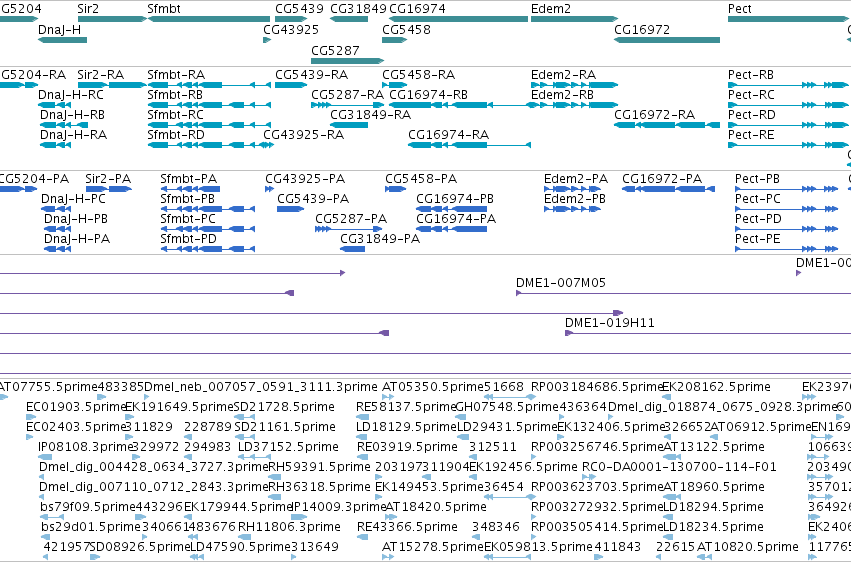This screenshot has height=562, width=851.
Task: Click the Edem2-RB transcript label
Action: [562, 94]
